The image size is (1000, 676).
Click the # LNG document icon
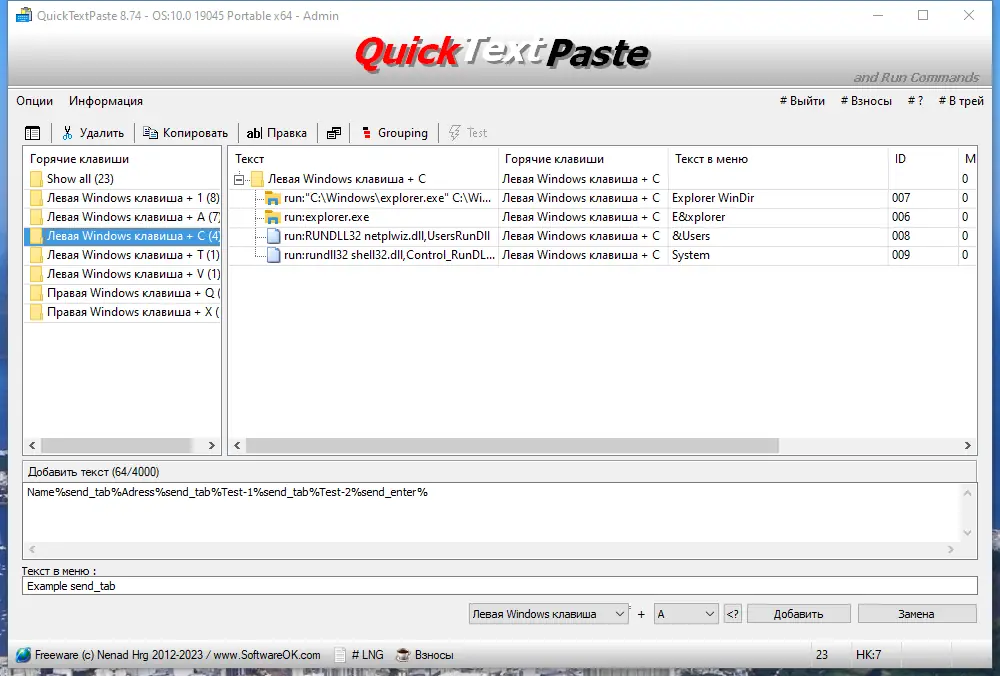tap(341, 655)
